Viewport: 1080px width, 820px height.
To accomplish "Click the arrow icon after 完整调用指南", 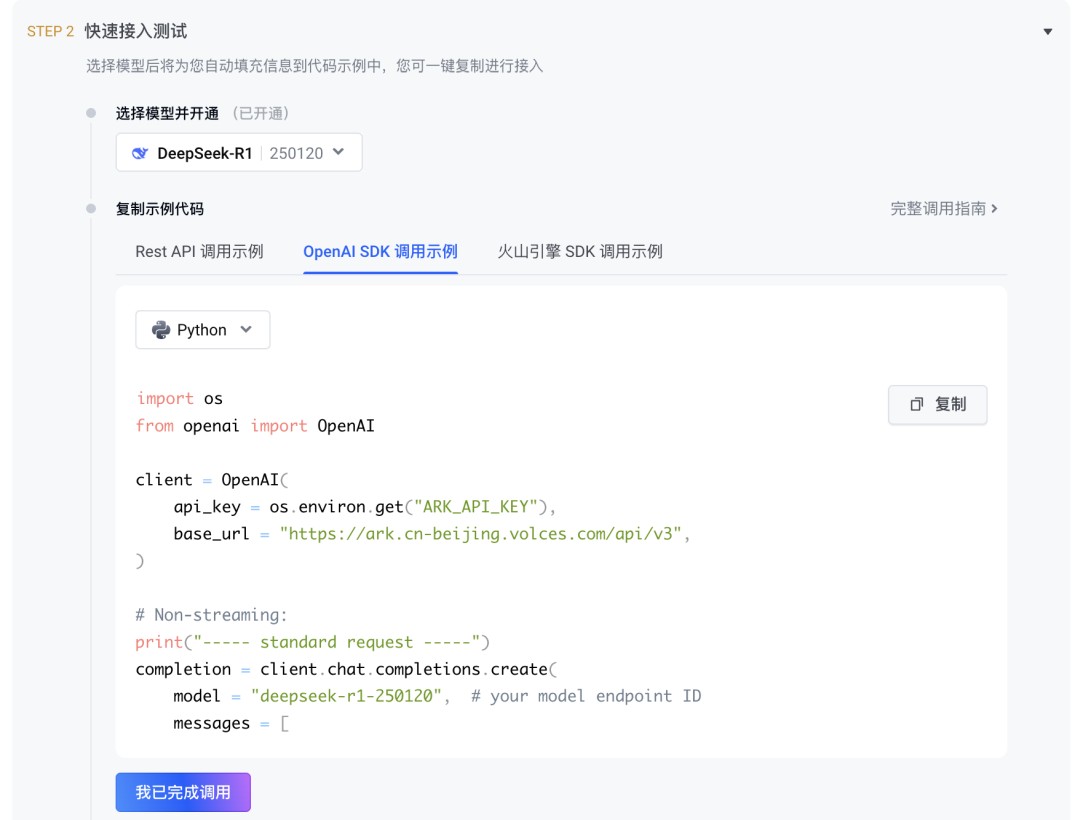I will click(994, 209).
